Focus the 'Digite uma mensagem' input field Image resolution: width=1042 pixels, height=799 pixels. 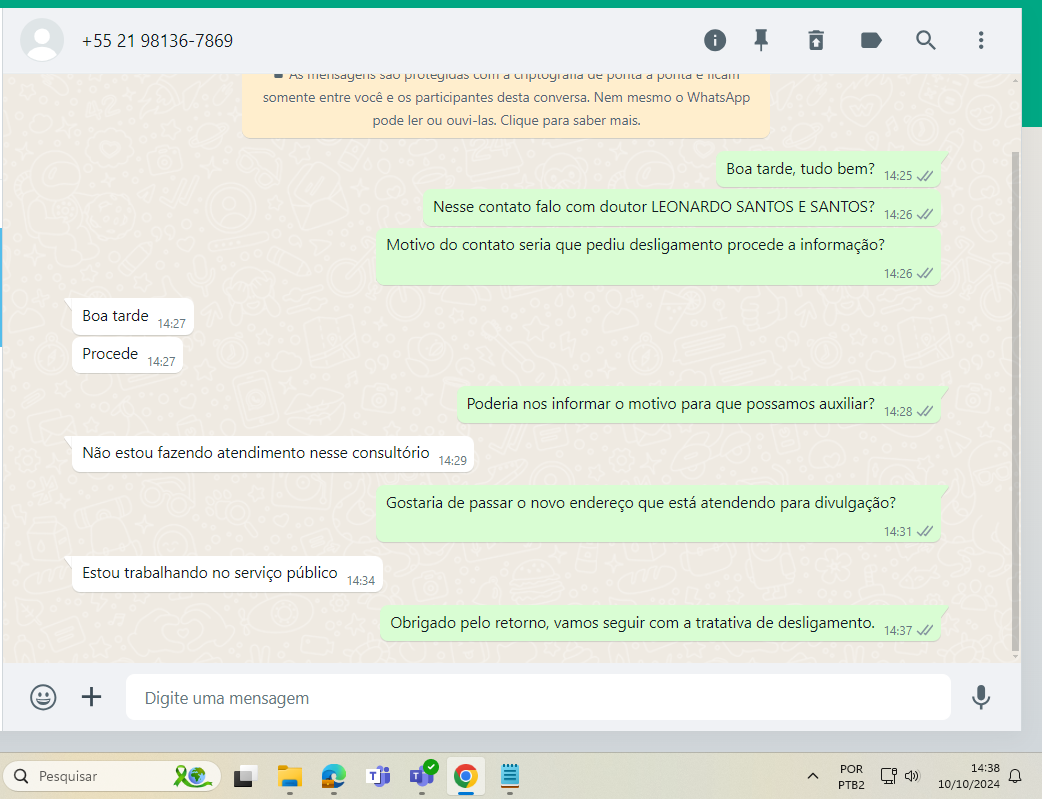[538, 697]
